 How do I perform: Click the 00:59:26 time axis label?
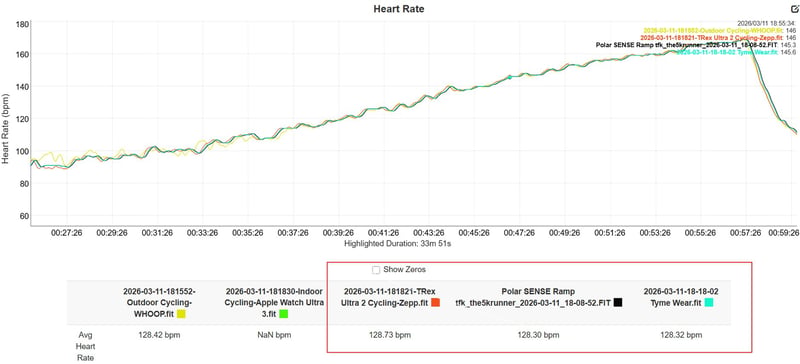click(x=783, y=233)
